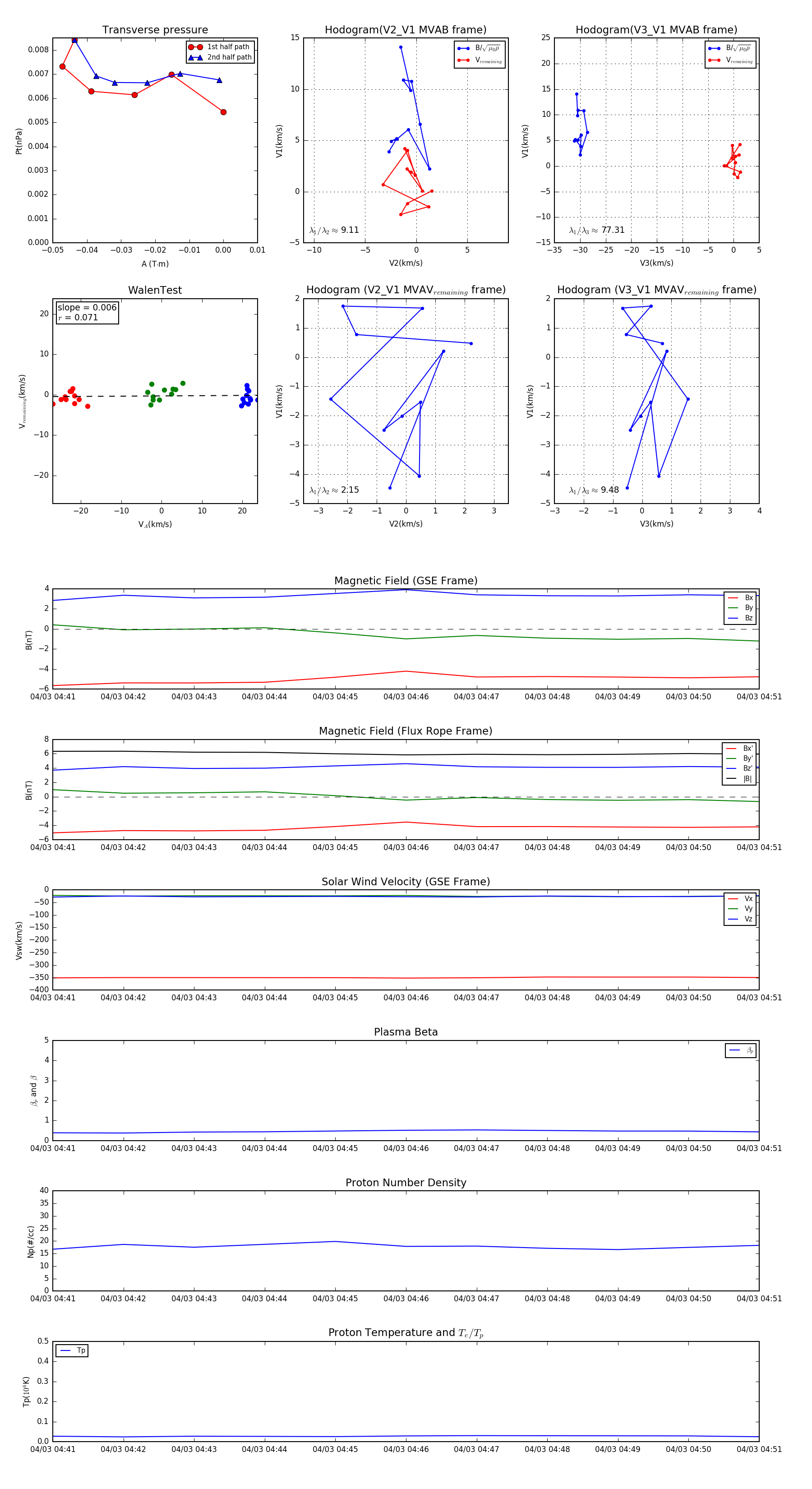Select the "Tp" legend entry
812x1489 pixels.
point(72,1350)
